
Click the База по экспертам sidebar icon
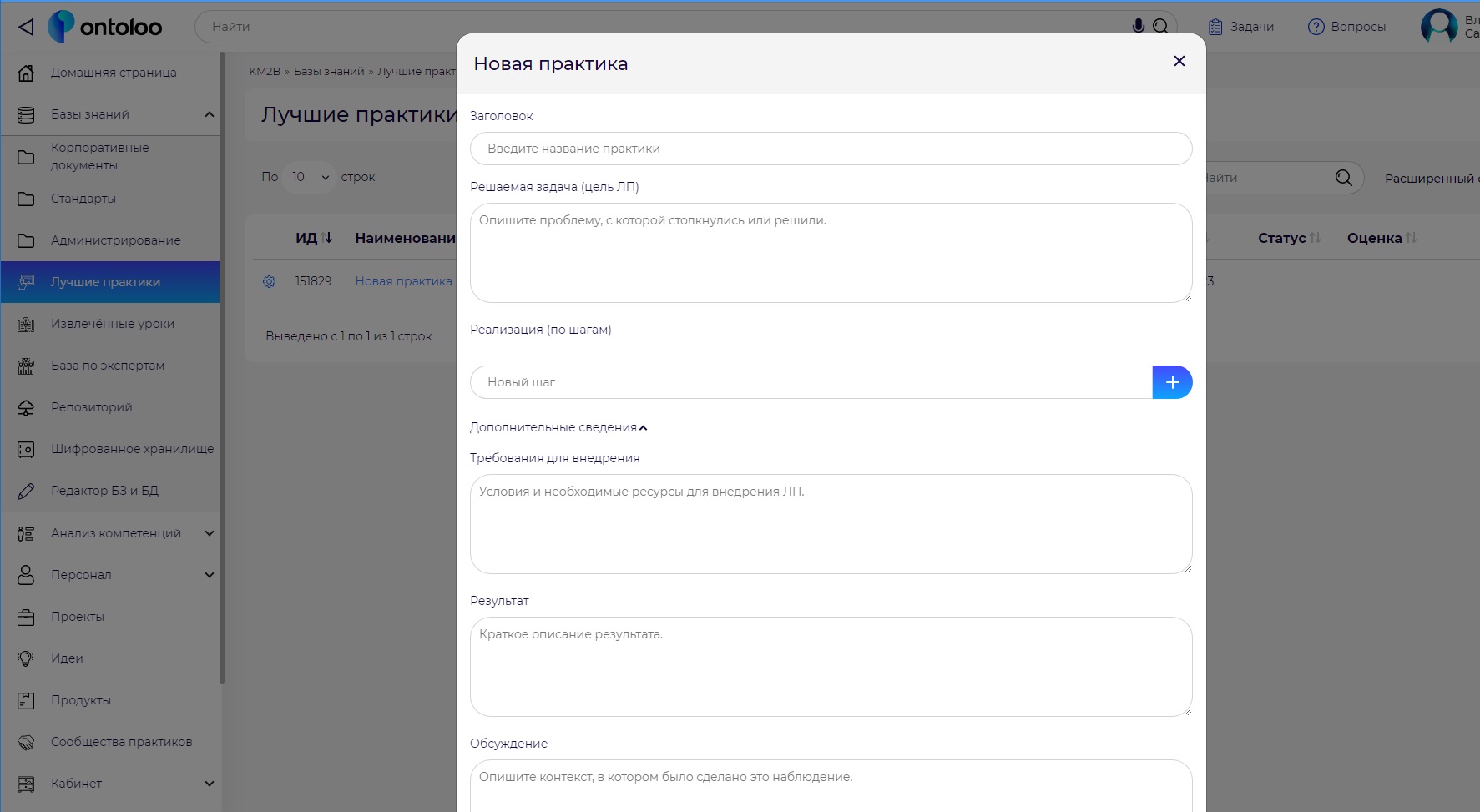[x=27, y=366]
